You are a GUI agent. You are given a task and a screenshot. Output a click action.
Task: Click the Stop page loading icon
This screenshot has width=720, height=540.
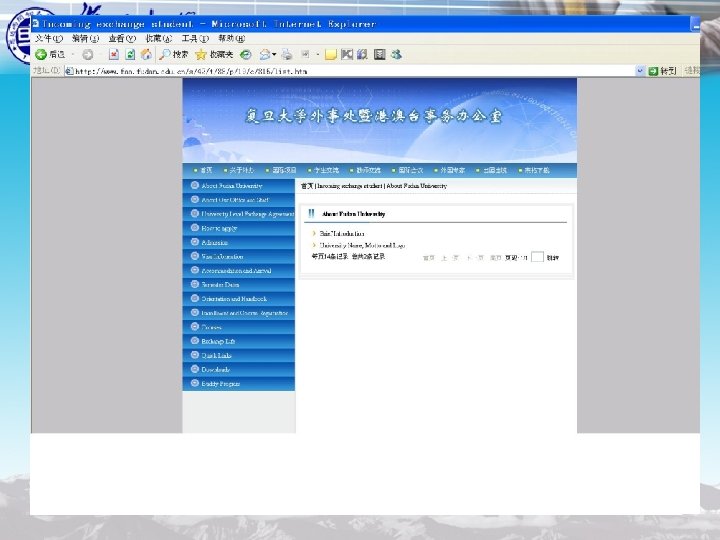click(x=113, y=54)
